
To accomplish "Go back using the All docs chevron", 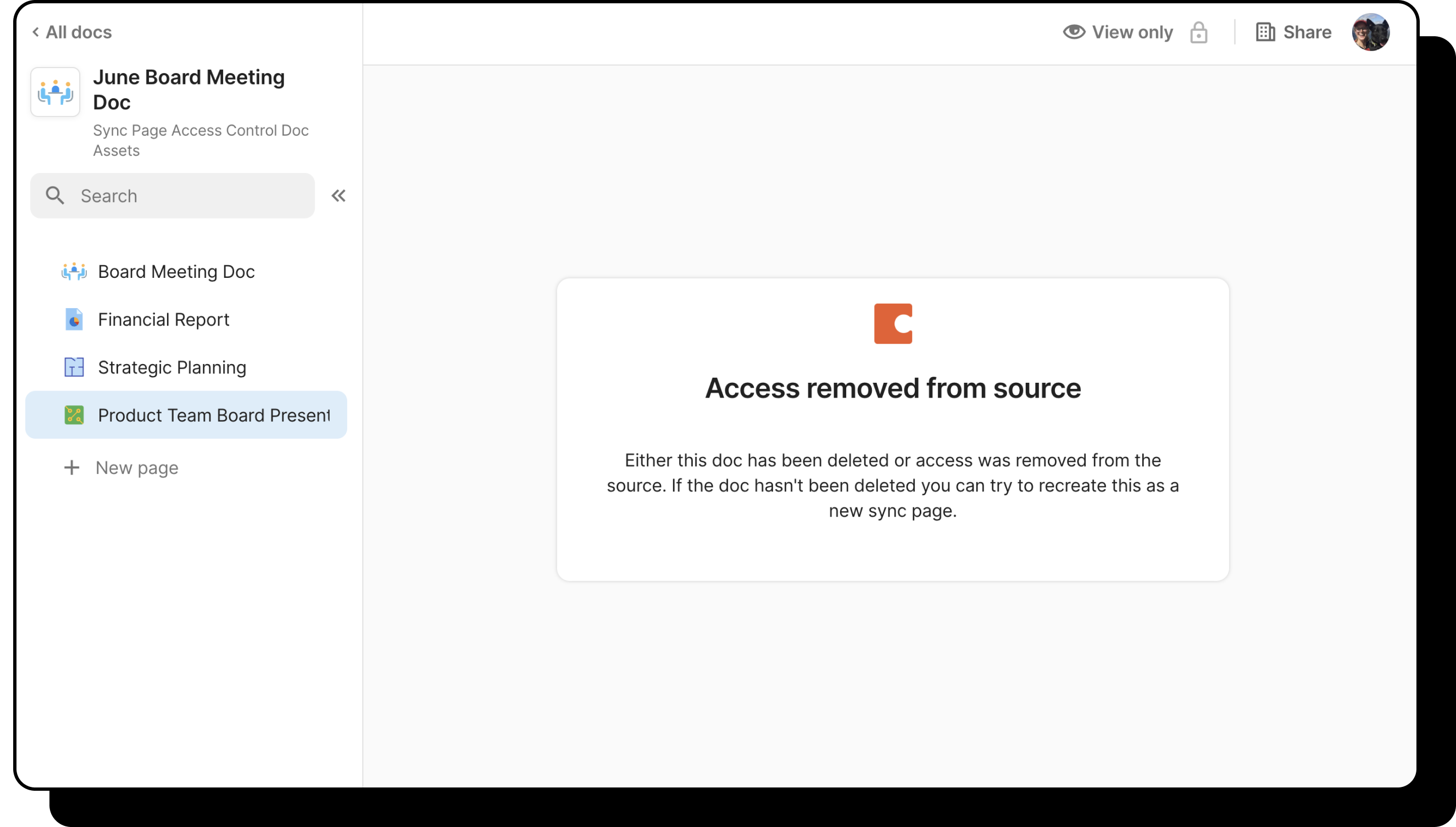I will pyautogui.click(x=36, y=32).
